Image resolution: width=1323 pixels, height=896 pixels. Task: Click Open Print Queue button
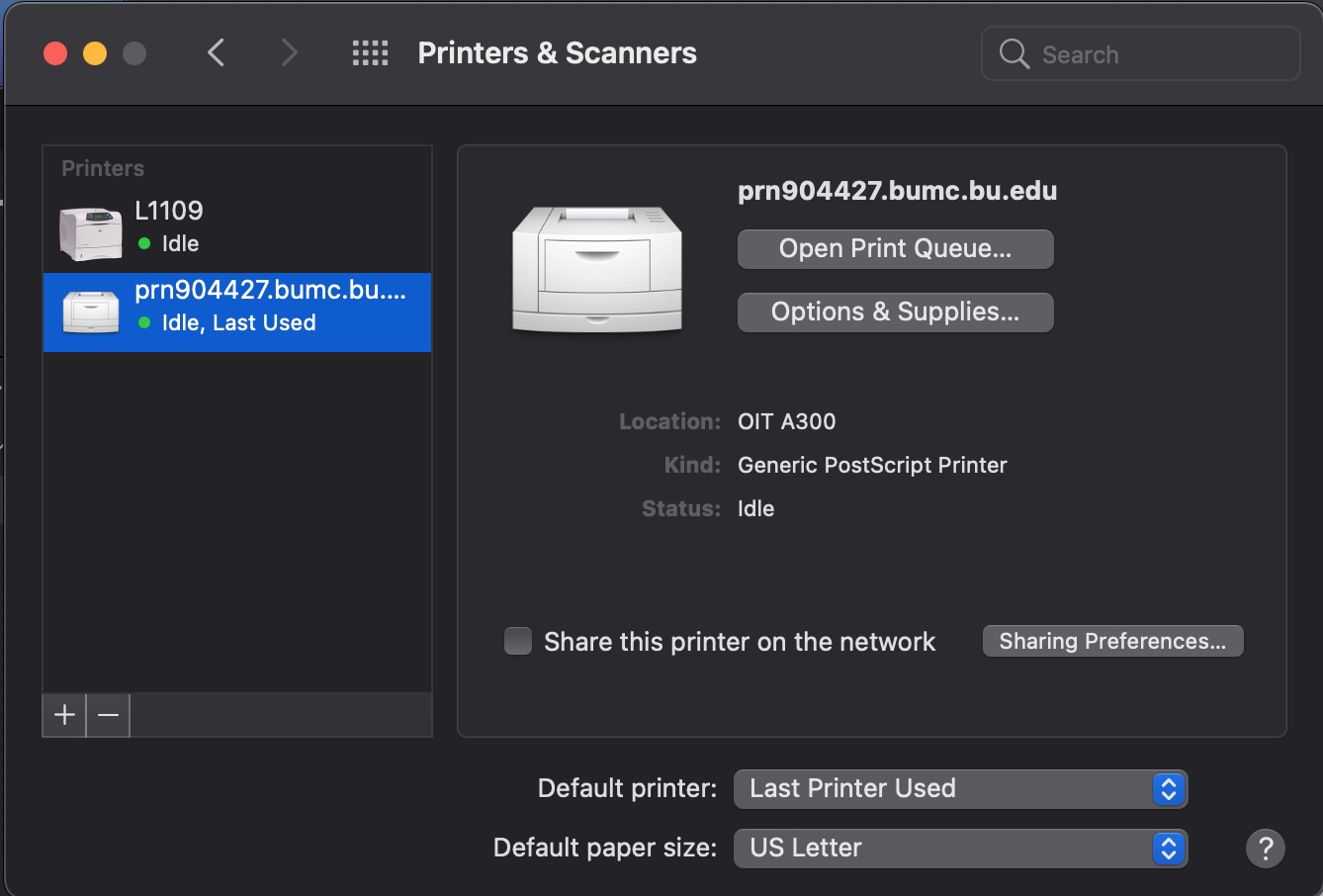896,249
